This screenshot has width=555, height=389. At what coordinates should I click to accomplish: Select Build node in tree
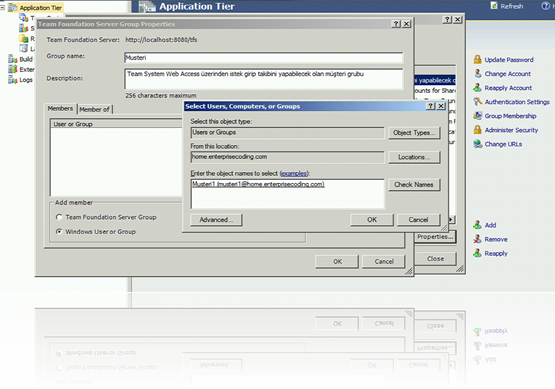pos(26,59)
